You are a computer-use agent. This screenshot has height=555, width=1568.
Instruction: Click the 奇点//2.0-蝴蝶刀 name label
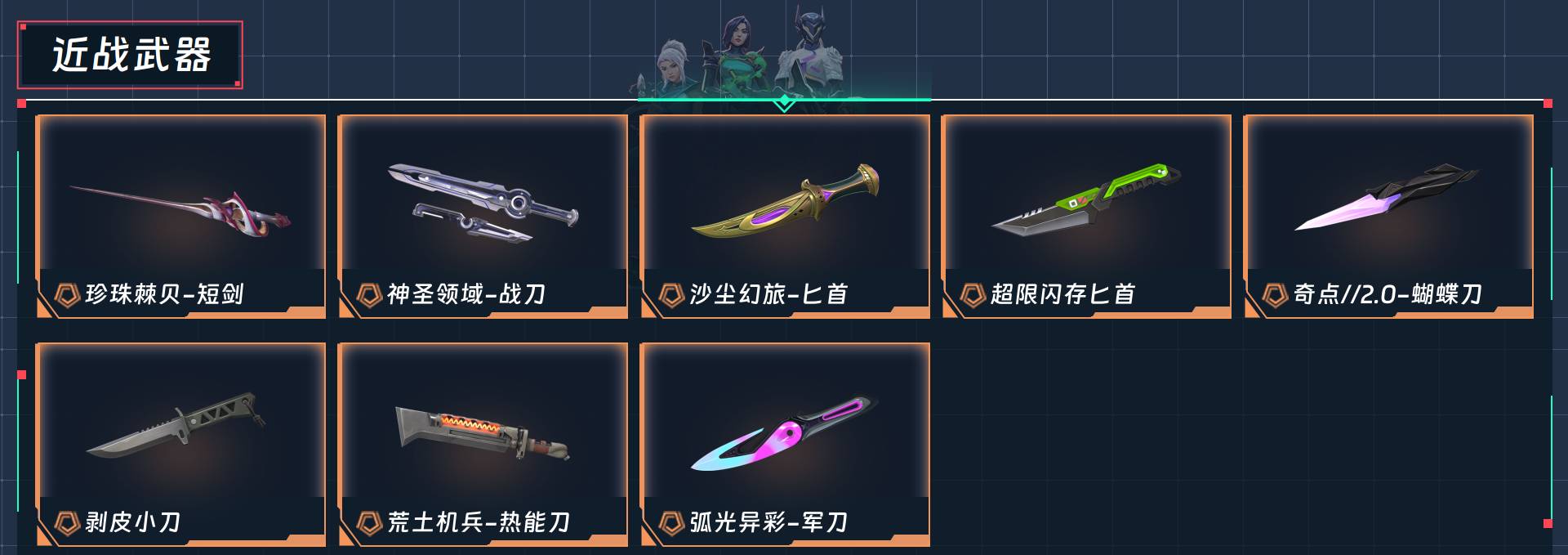click(x=1388, y=294)
